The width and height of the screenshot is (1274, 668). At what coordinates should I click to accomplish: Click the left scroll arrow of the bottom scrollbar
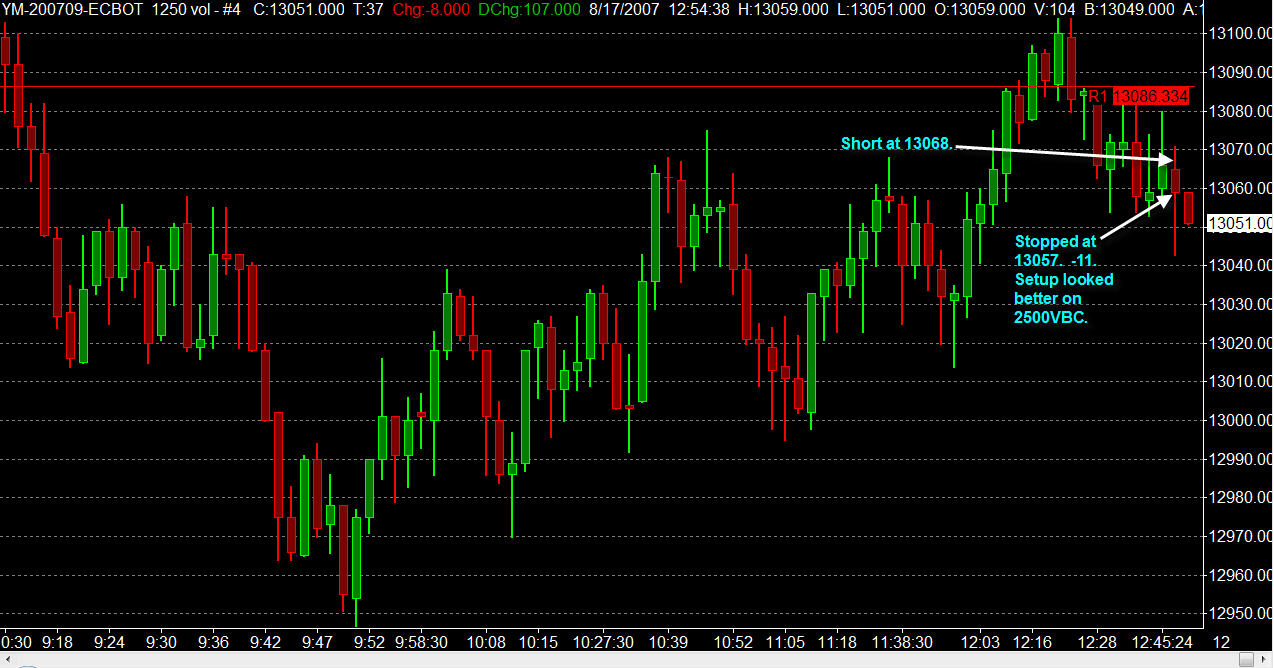[x=8, y=660]
